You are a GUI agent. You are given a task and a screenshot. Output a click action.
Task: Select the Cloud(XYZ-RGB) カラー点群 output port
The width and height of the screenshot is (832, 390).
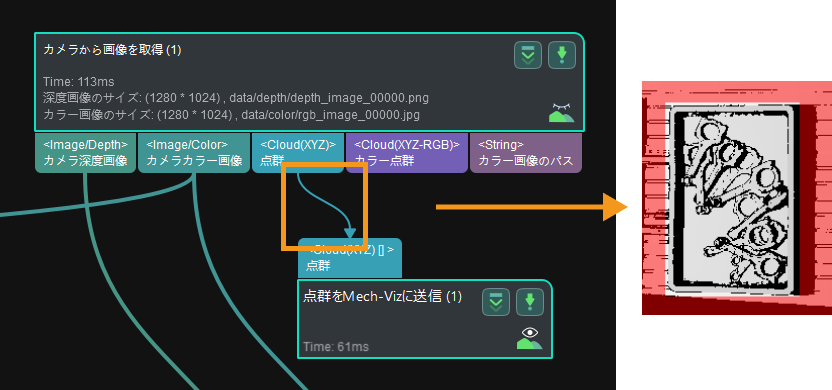(406, 153)
